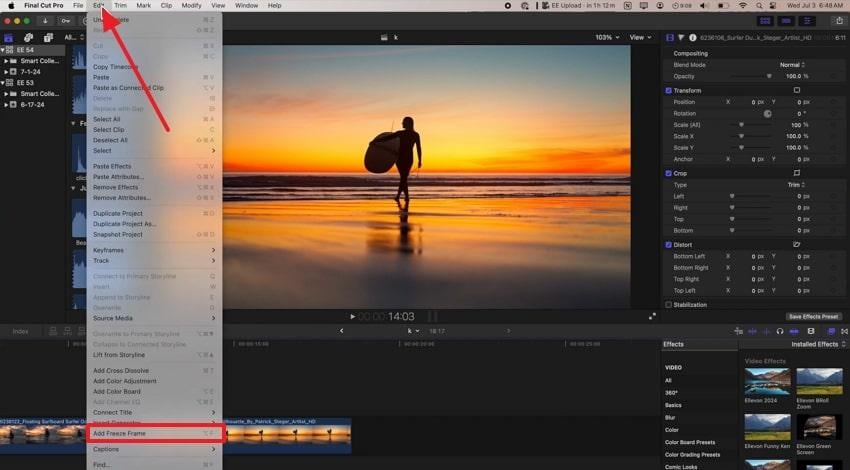Open the Apple menu

point(11,5)
